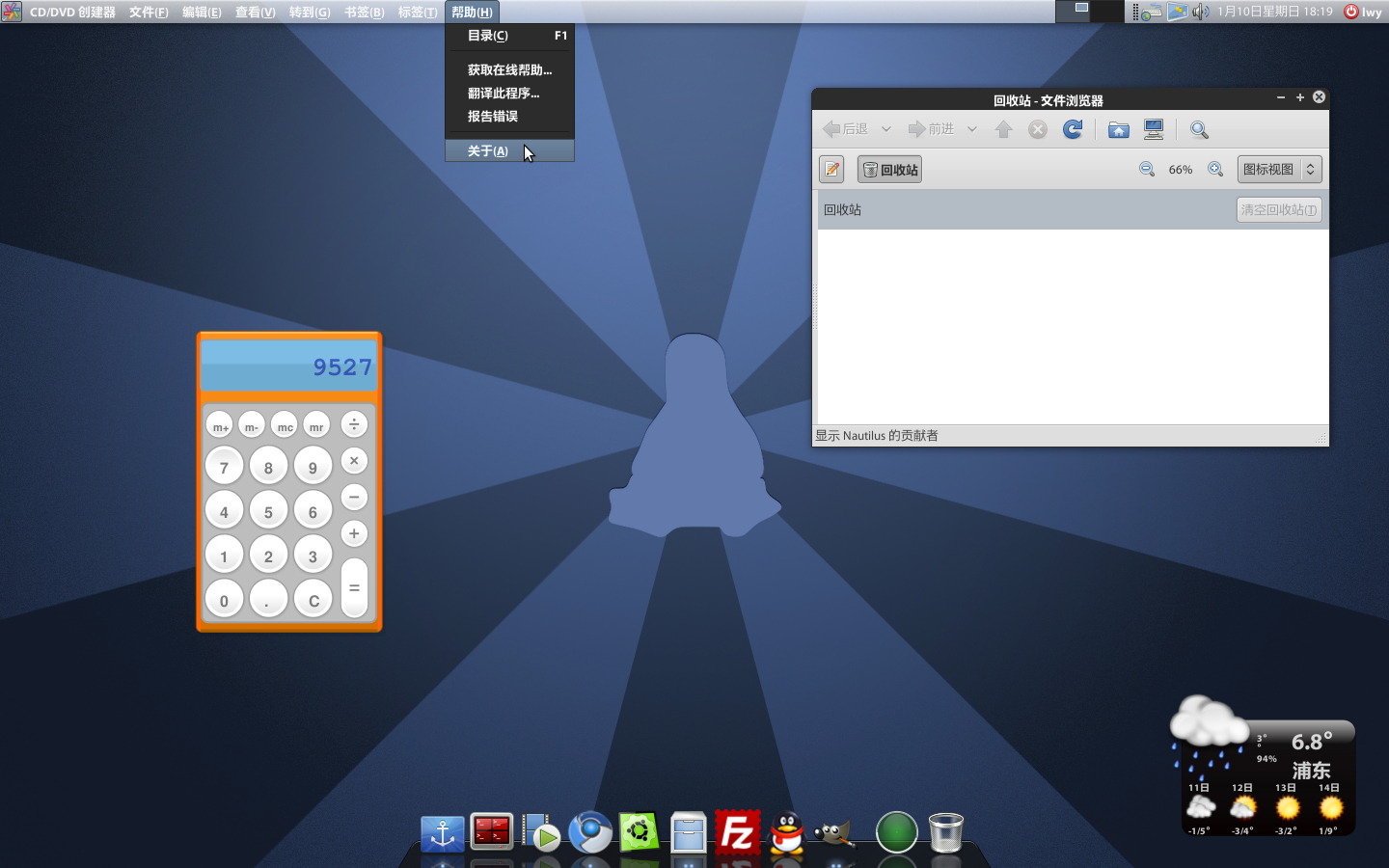Launch GIMP from dock
The height and width of the screenshot is (868, 1389).
pyautogui.click(x=834, y=833)
